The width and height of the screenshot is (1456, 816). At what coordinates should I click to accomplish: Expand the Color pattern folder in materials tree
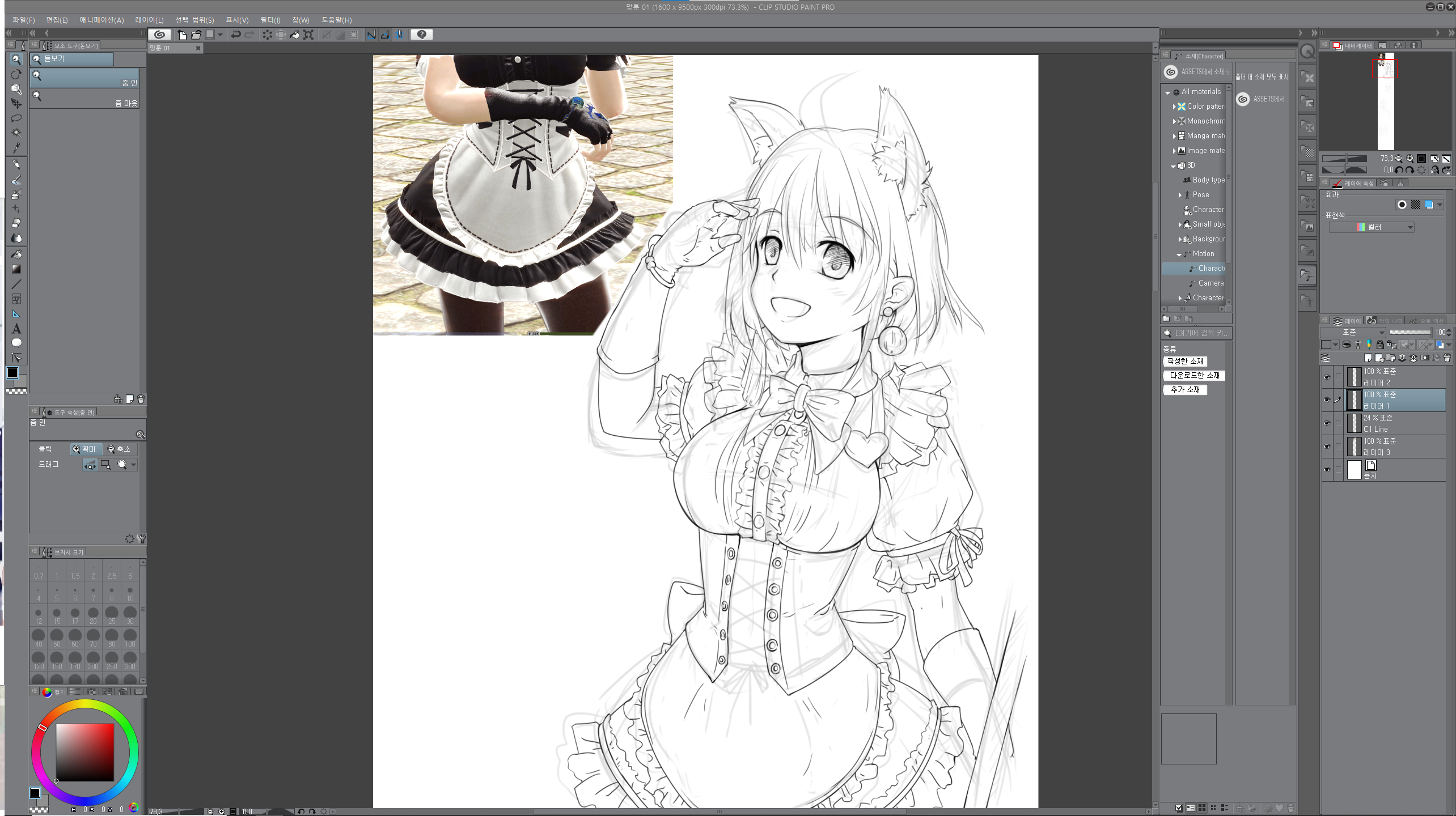click(x=1174, y=107)
